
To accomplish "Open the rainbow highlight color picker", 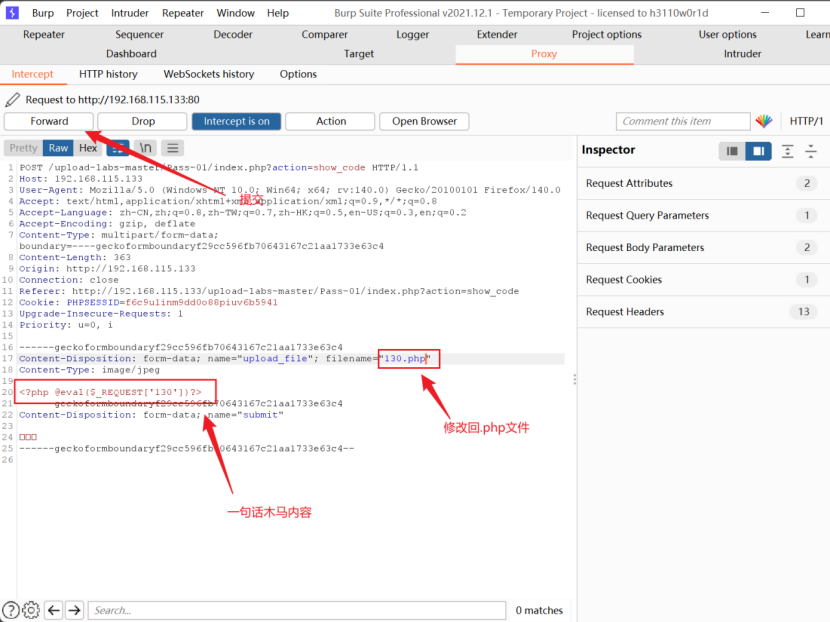I will click(x=764, y=121).
